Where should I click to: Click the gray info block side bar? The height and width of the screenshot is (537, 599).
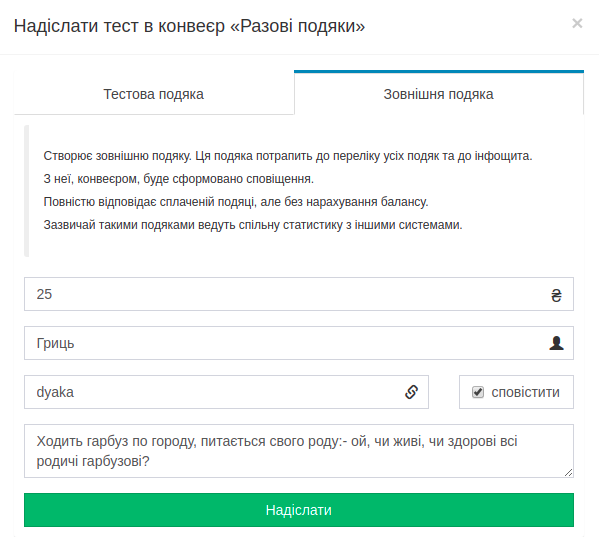tap(26, 191)
